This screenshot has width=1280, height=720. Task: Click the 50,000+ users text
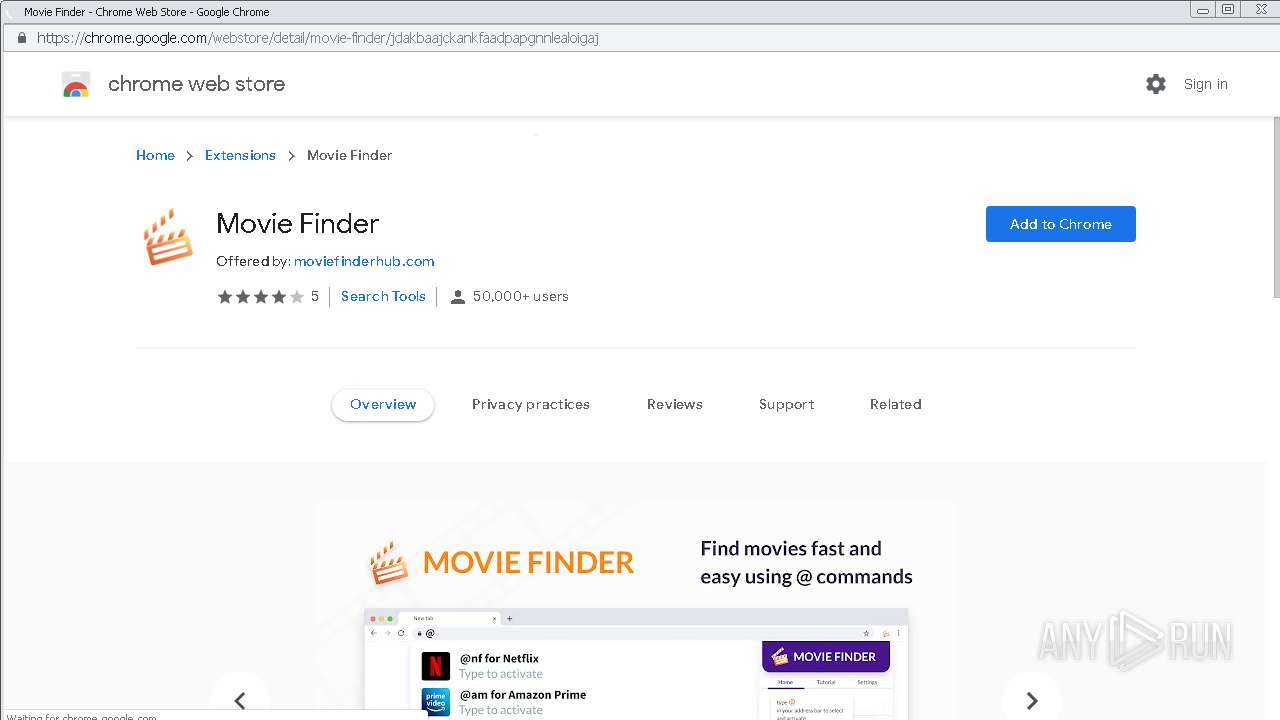point(521,296)
